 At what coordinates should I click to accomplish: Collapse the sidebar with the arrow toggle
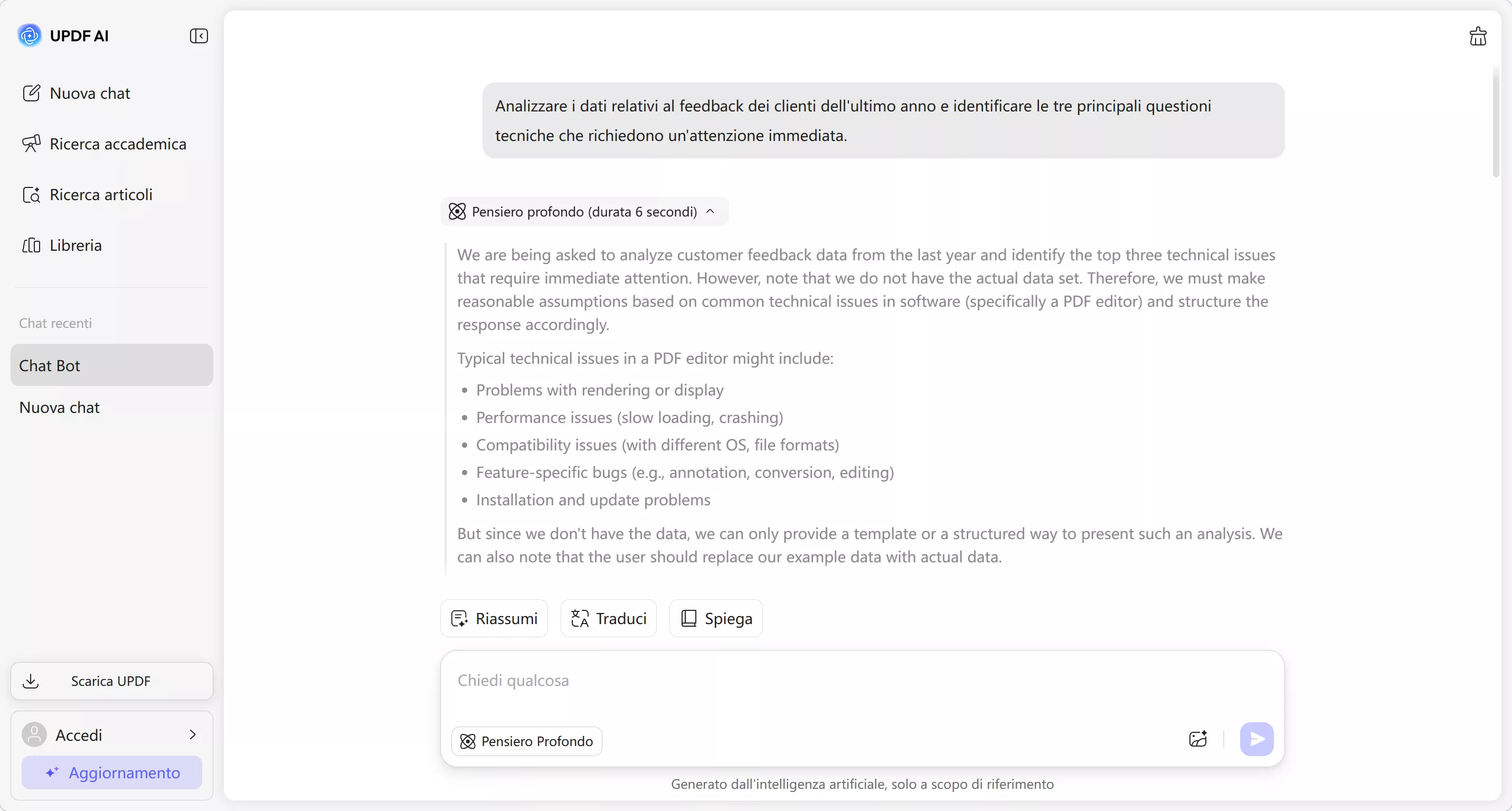[x=199, y=36]
